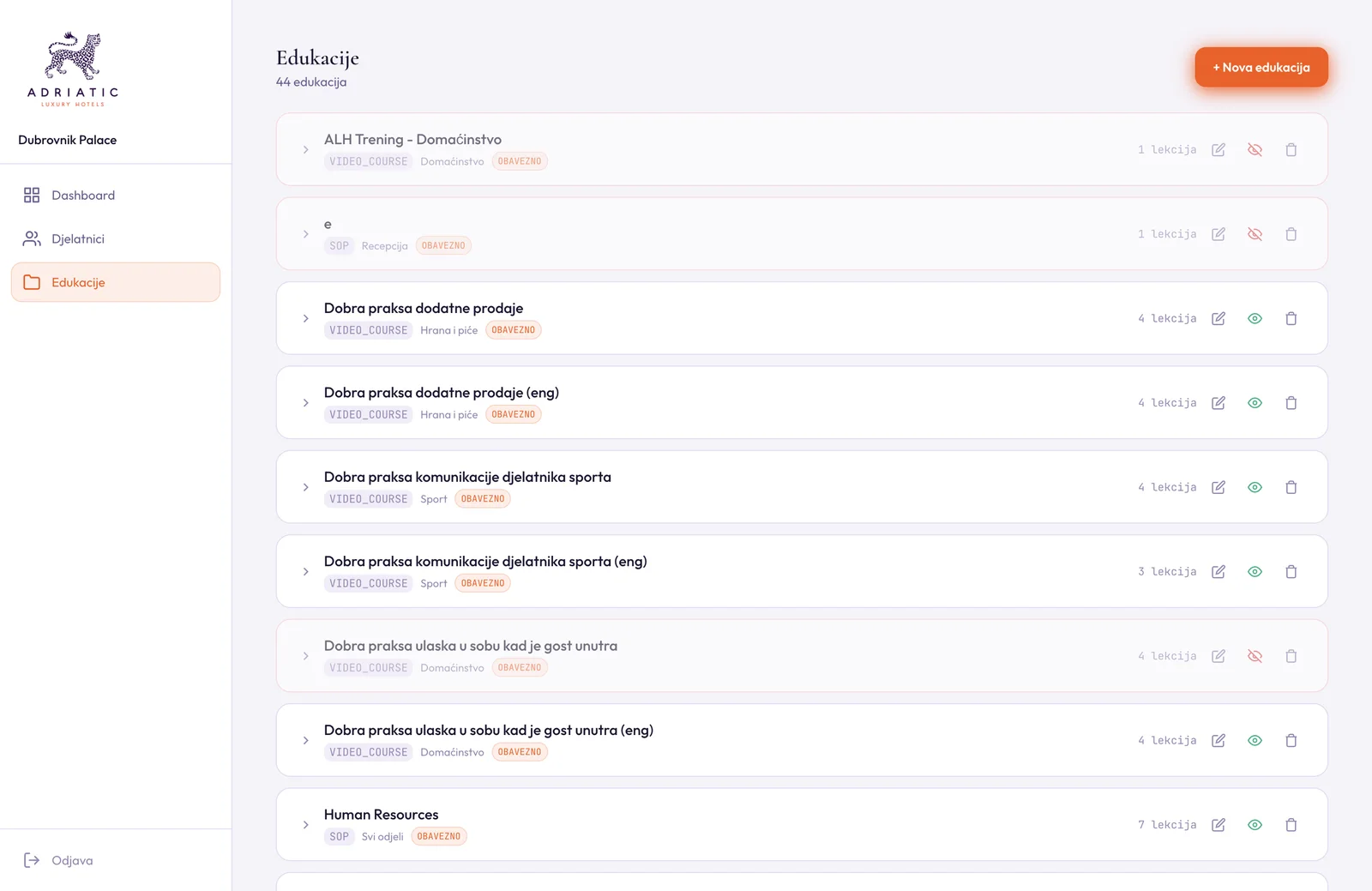
Task: Go to Djelatnici section
Action: point(116,239)
